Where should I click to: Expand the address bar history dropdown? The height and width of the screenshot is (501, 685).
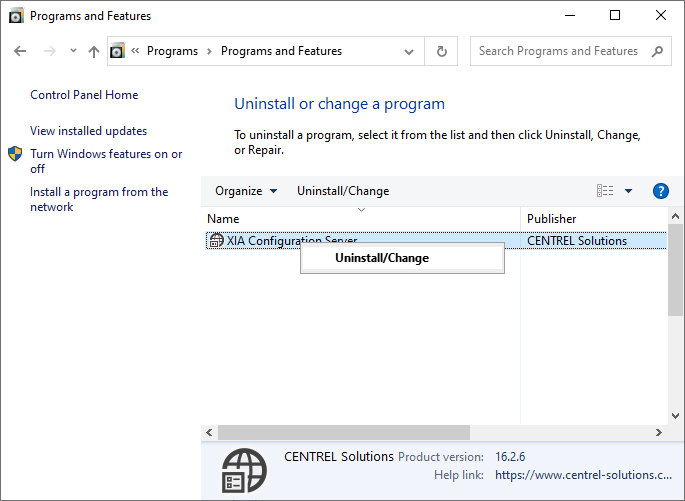coord(409,51)
